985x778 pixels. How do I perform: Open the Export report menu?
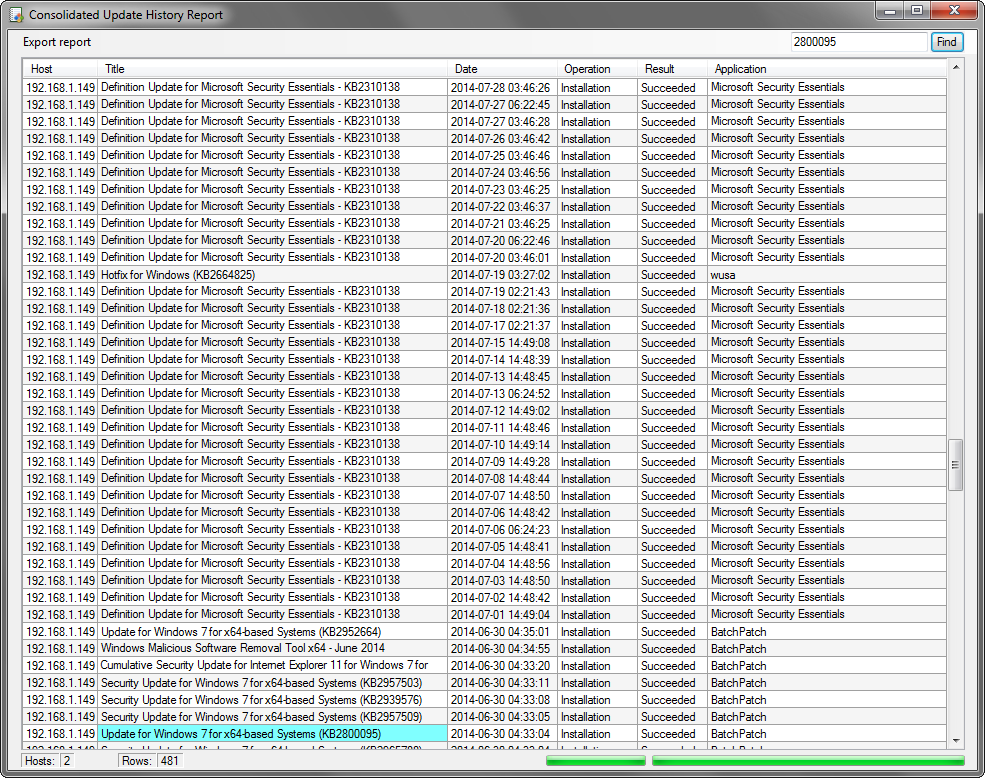click(57, 42)
